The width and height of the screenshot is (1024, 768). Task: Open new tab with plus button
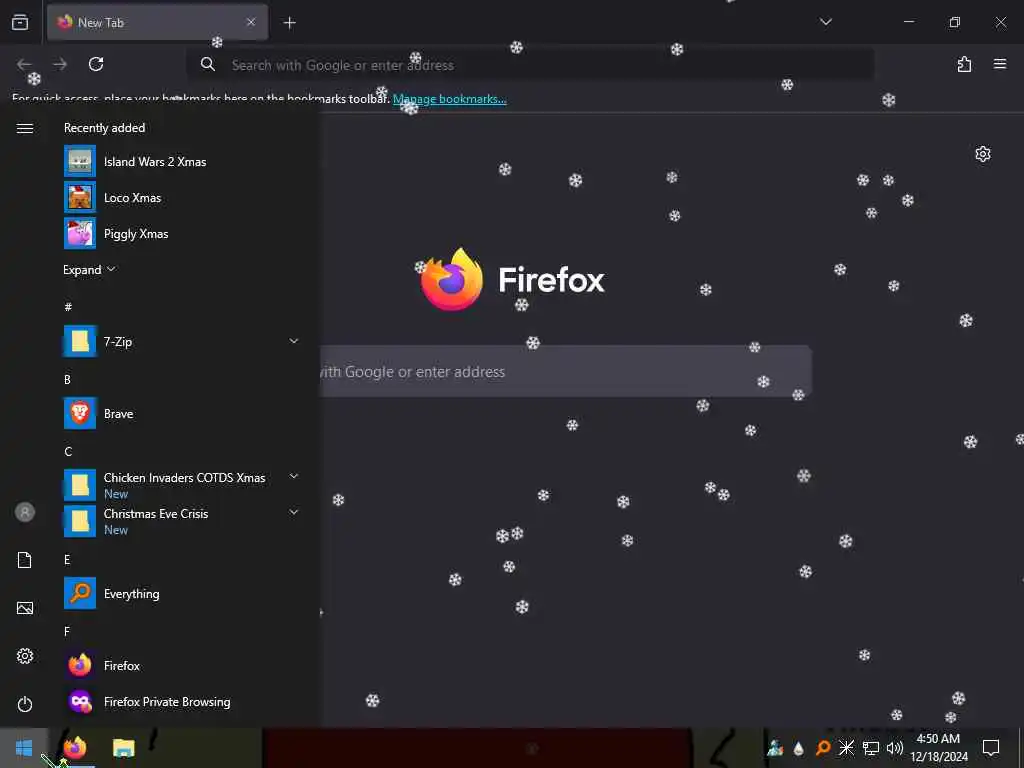point(289,23)
